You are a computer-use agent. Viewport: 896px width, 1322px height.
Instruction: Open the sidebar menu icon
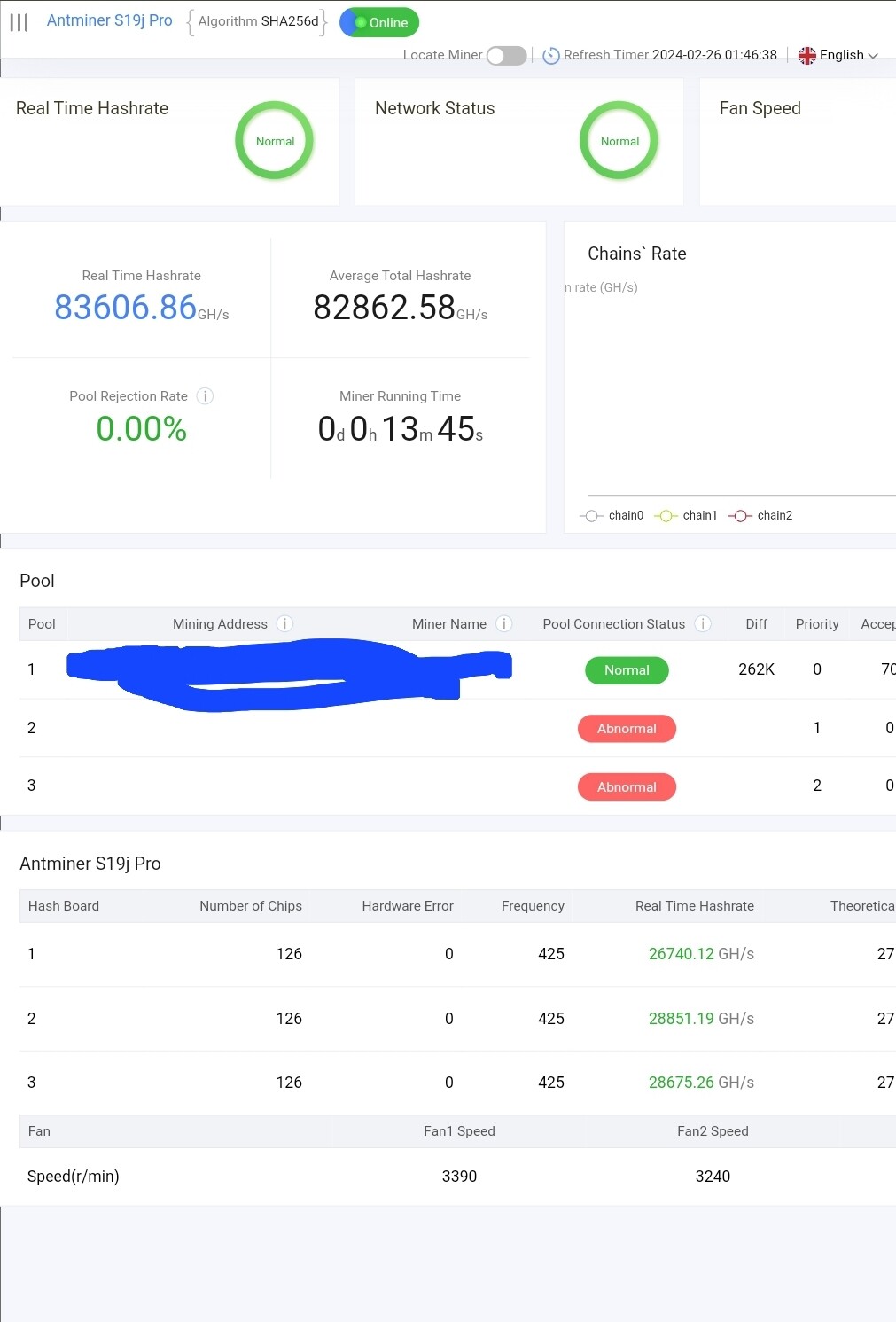19,22
